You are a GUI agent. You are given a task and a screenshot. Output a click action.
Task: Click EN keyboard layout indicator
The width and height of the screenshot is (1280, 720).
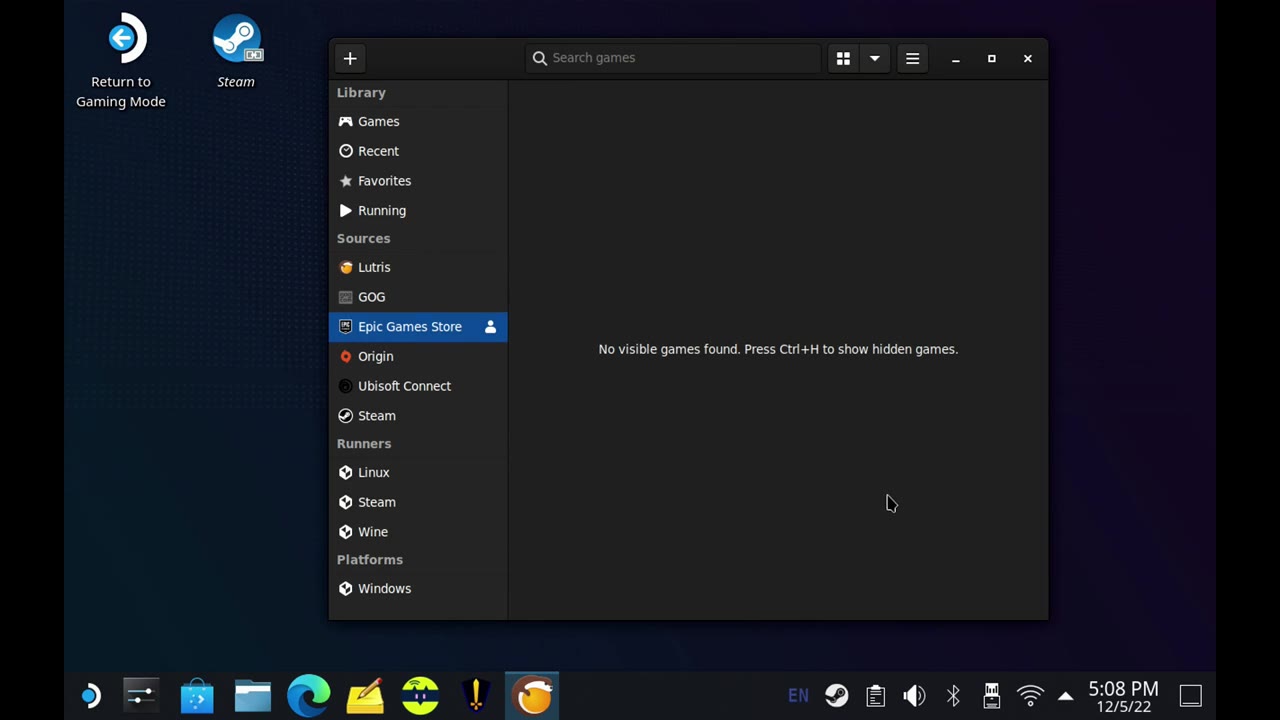(798, 695)
